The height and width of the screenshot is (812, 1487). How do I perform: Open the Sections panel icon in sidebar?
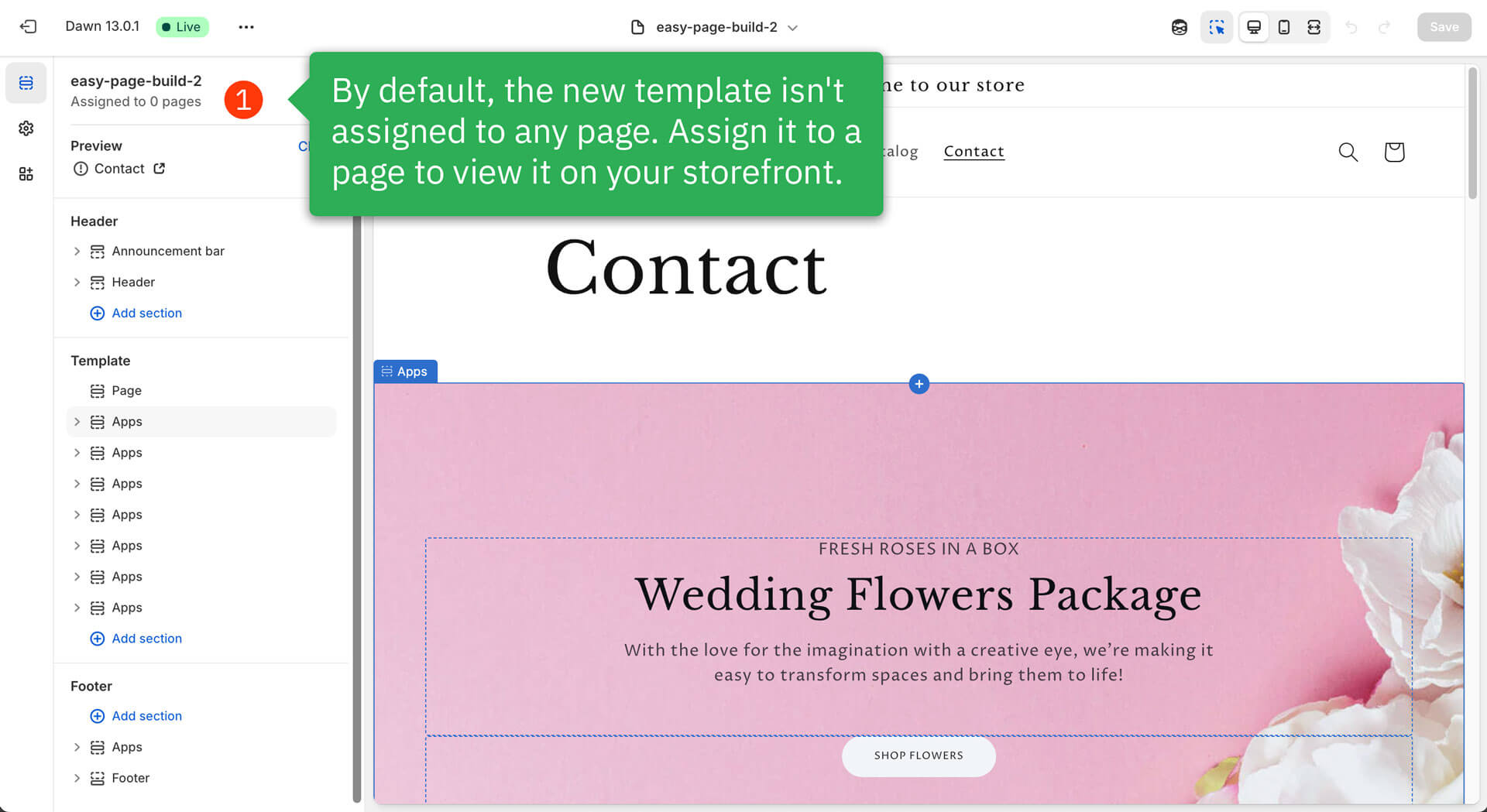(x=26, y=83)
